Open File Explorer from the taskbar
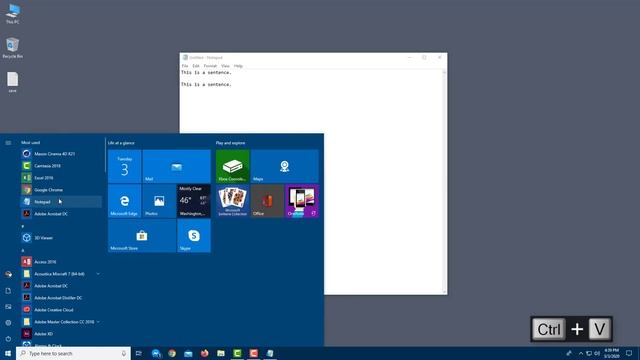Image resolution: width=640 pixels, height=360 pixels. tap(221, 353)
